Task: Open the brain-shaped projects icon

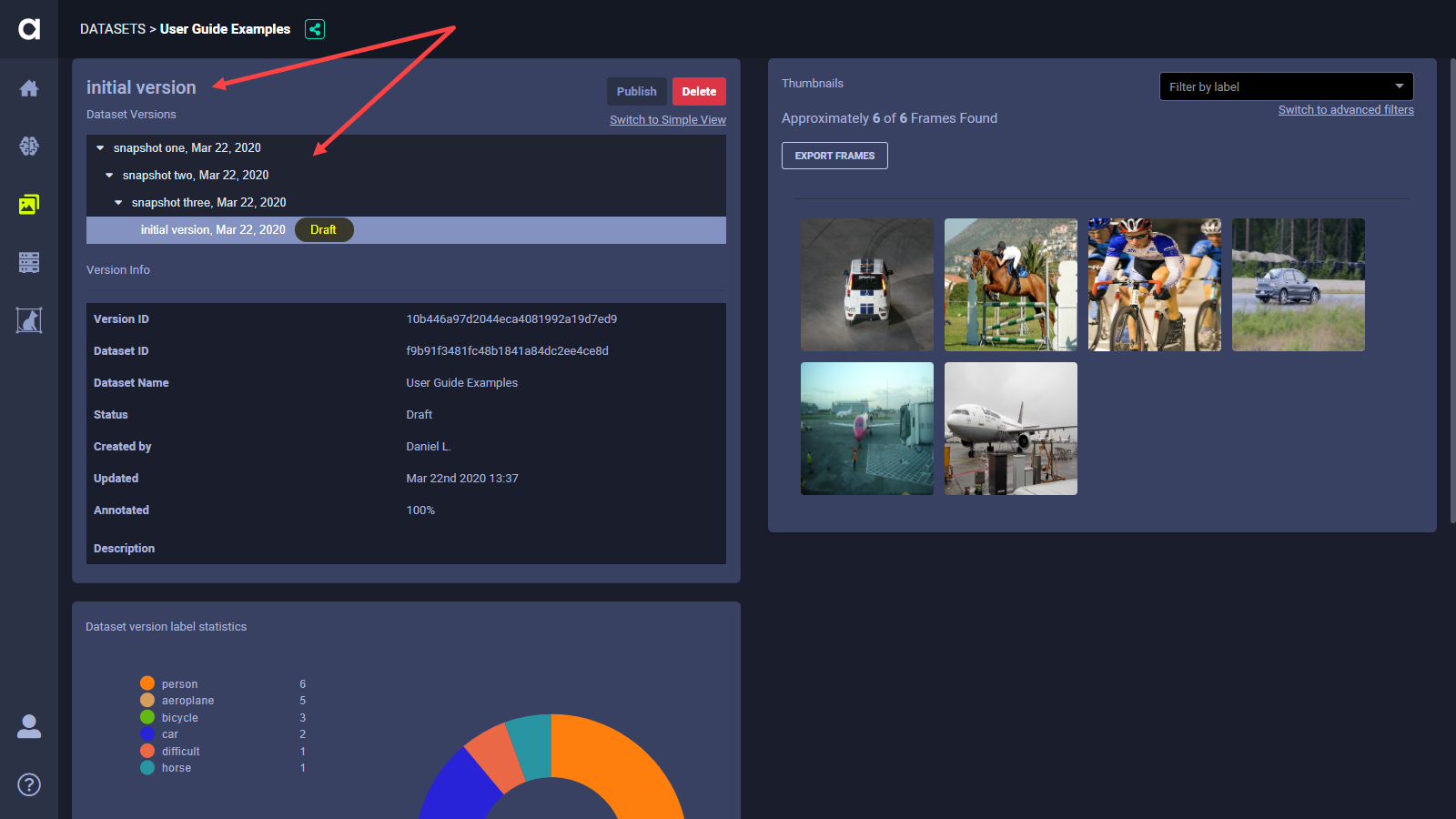Action: [x=29, y=146]
